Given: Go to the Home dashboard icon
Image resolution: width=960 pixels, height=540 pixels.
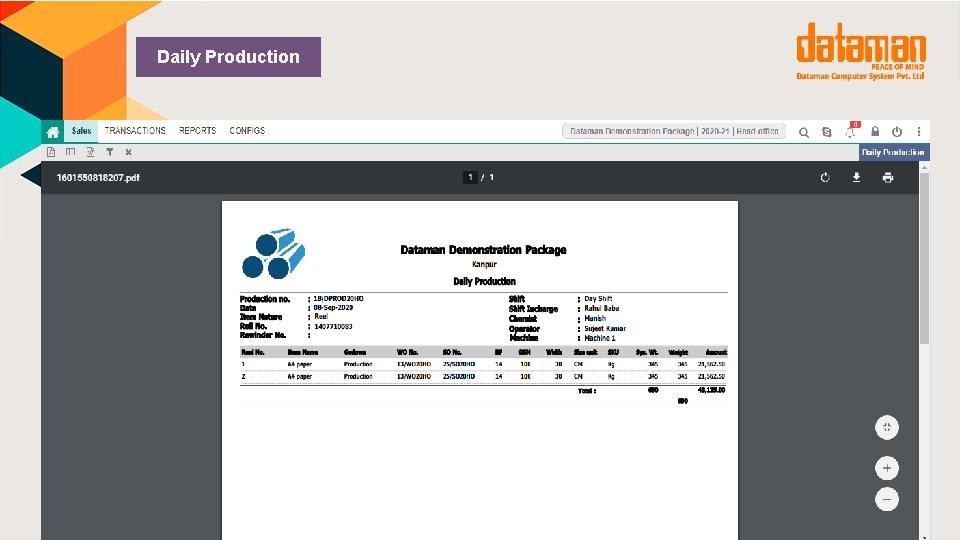Looking at the screenshot, I should [x=53, y=131].
